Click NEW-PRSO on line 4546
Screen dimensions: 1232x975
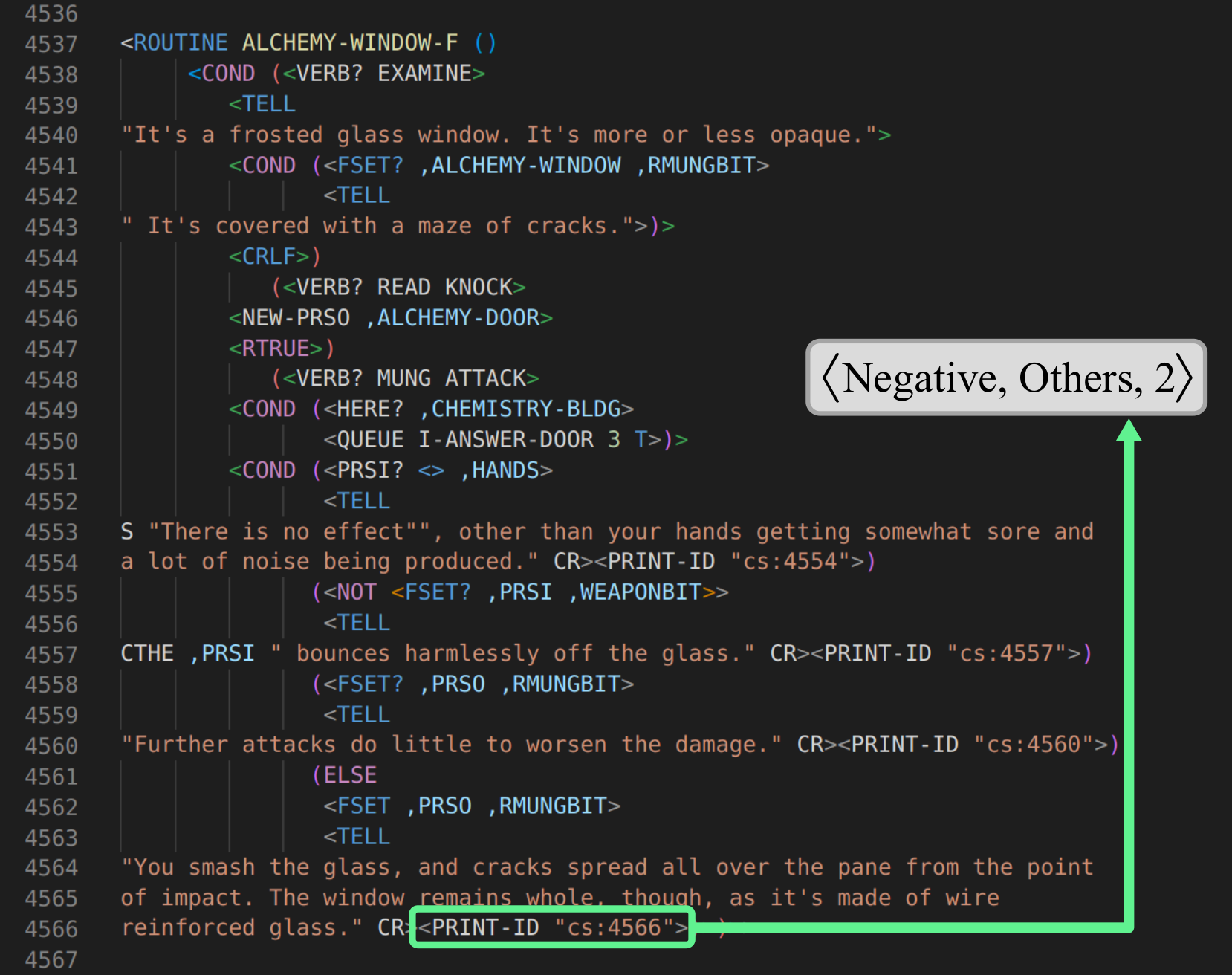click(x=296, y=318)
